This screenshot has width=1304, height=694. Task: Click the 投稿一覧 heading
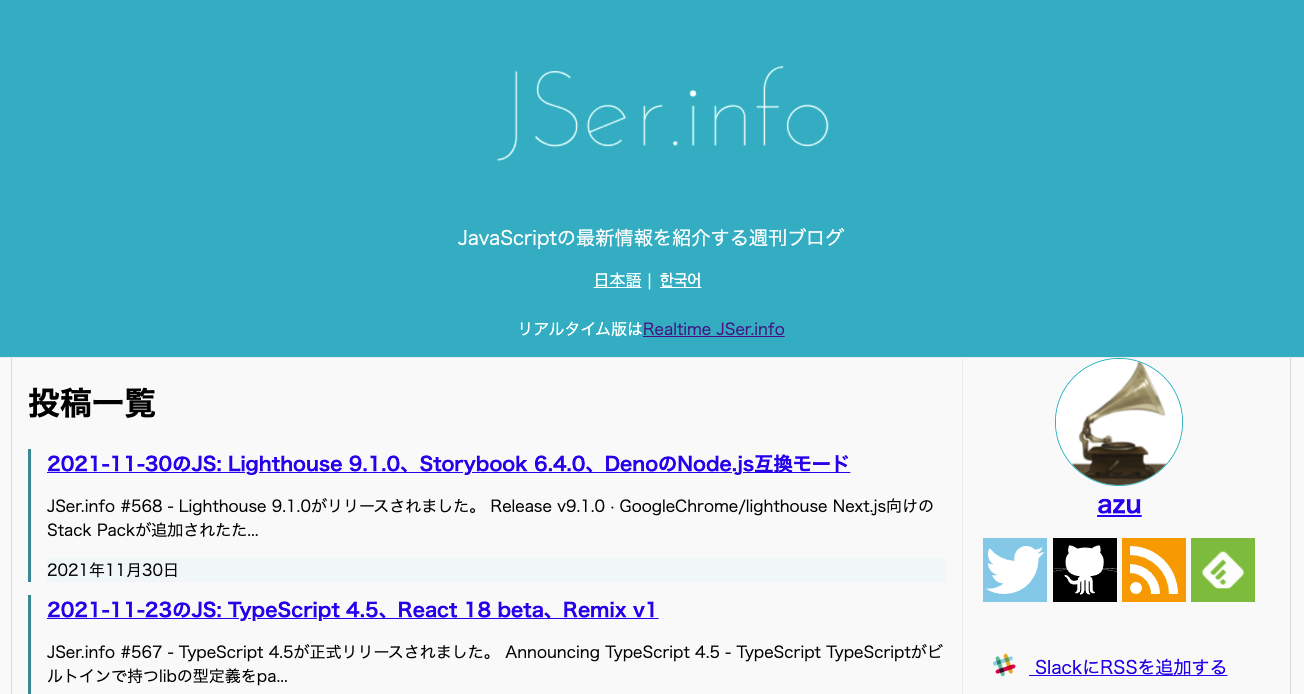tap(92, 403)
